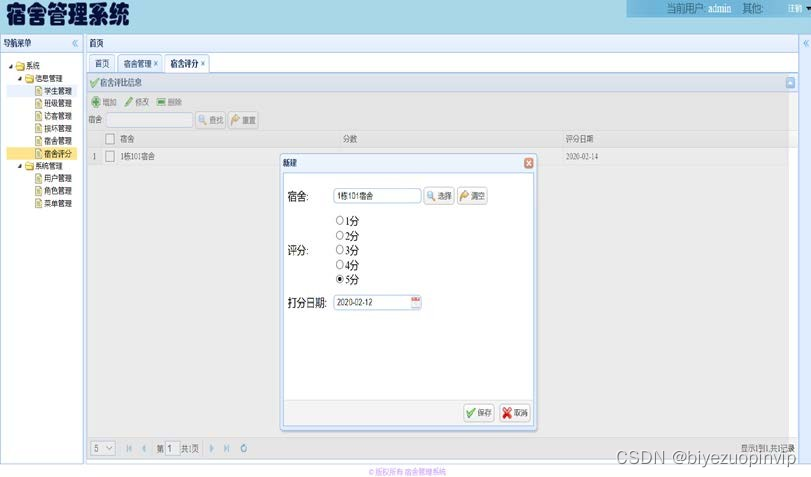
Task: Click the date cell 2020-02-14
Action: click(x=582, y=156)
